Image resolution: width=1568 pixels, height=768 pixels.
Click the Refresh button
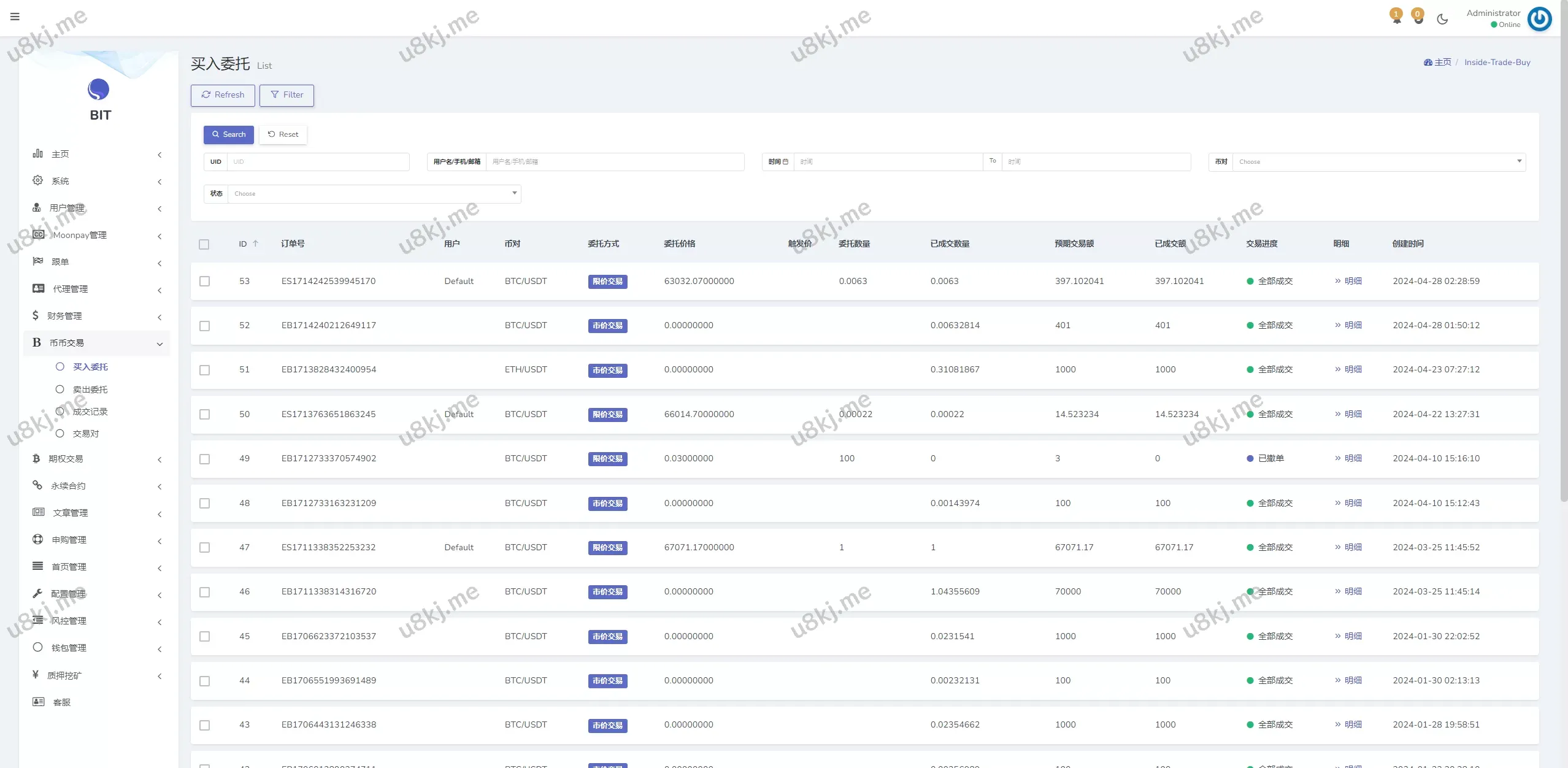[223, 95]
